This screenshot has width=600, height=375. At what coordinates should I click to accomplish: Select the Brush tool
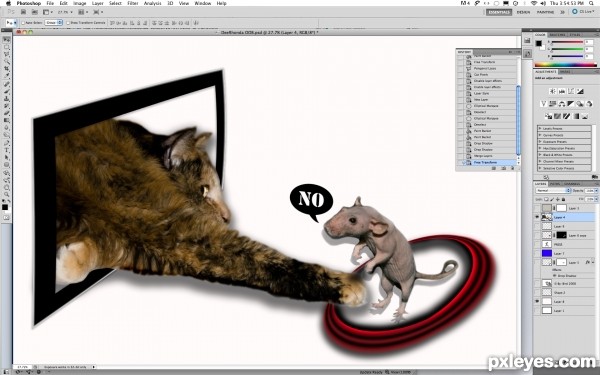(7, 92)
